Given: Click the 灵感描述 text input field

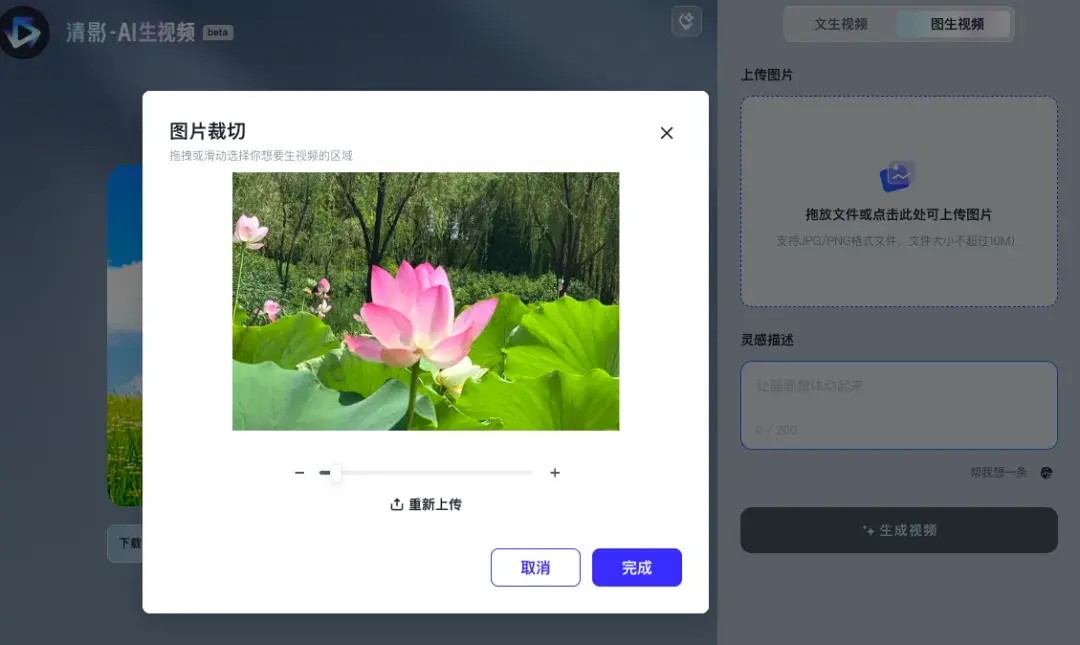Looking at the screenshot, I should click(899, 405).
